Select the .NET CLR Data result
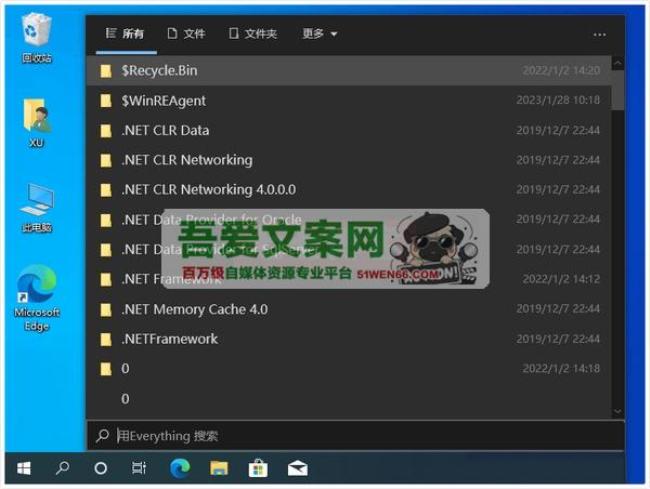This screenshot has width=650, height=489. coord(349,131)
